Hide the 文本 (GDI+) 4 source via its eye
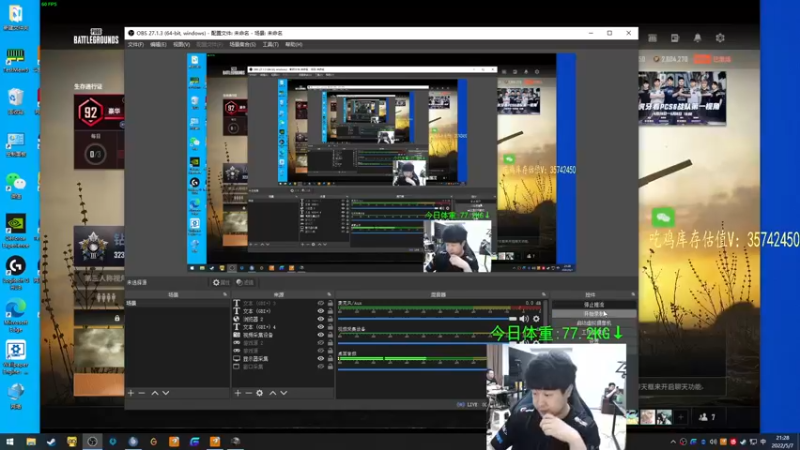The image size is (800, 450). coord(320,327)
